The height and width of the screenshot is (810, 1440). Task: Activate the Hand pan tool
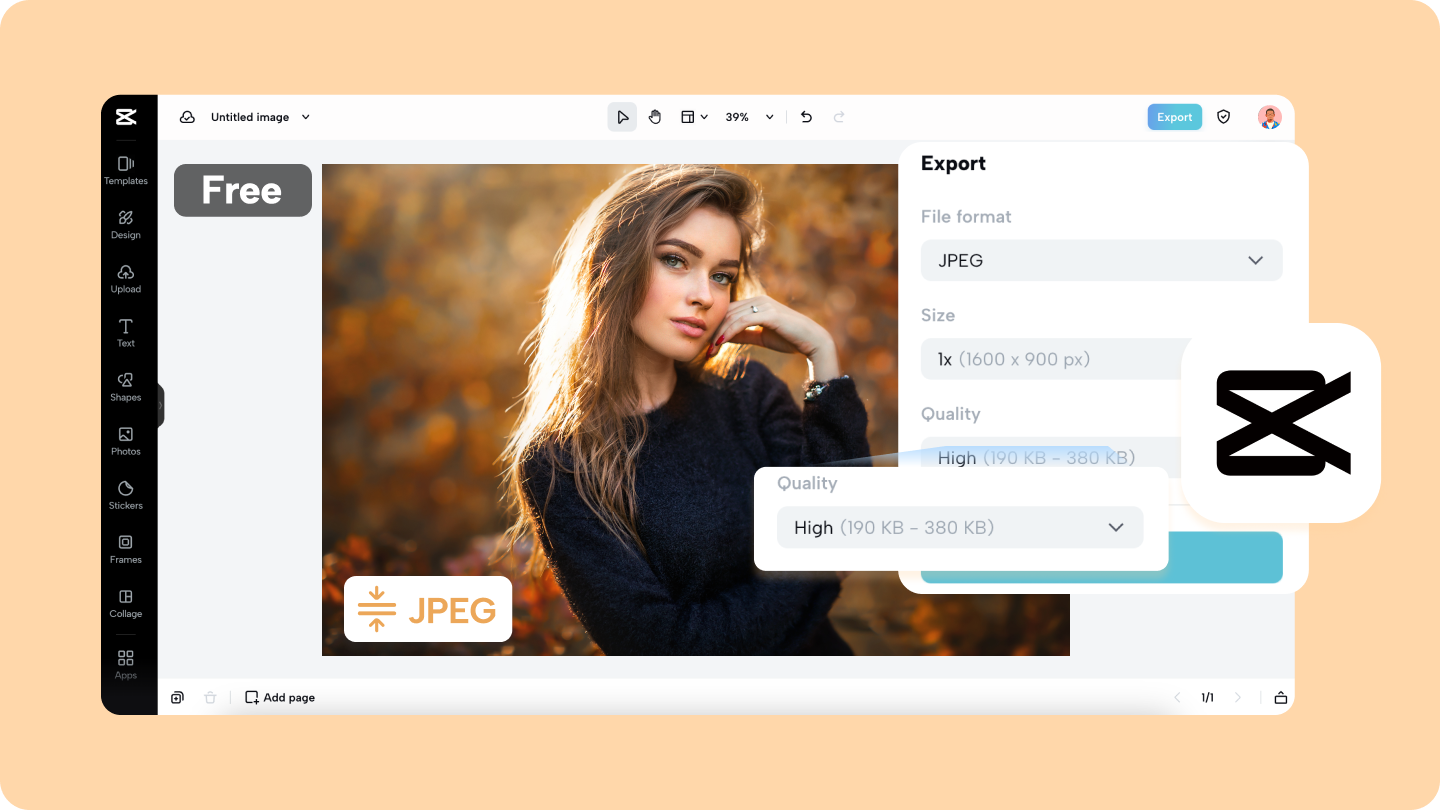pyautogui.click(x=655, y=117)
